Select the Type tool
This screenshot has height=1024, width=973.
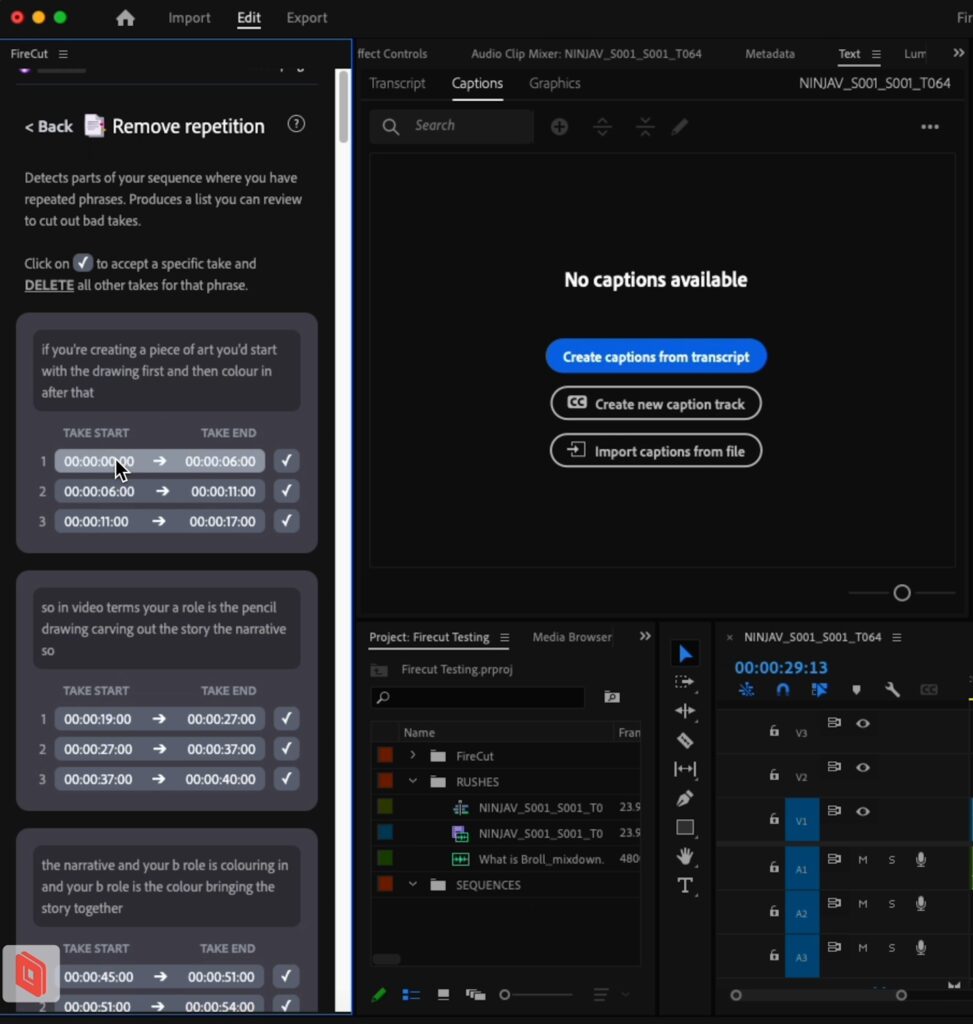click(685, 884)
